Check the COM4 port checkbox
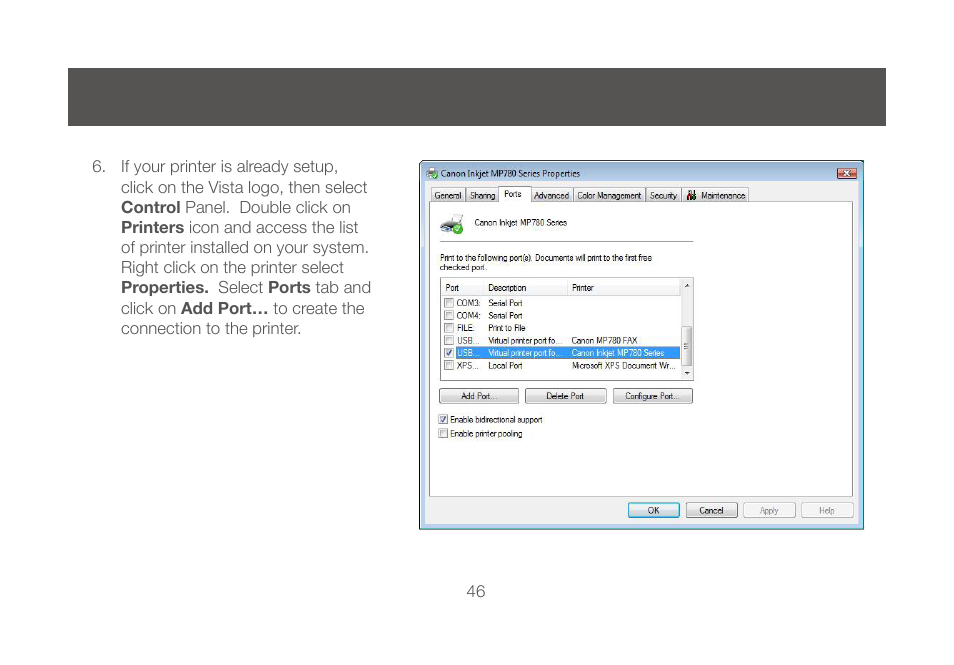The width and height of the screenshot is (954, 665). click(448, 315)
